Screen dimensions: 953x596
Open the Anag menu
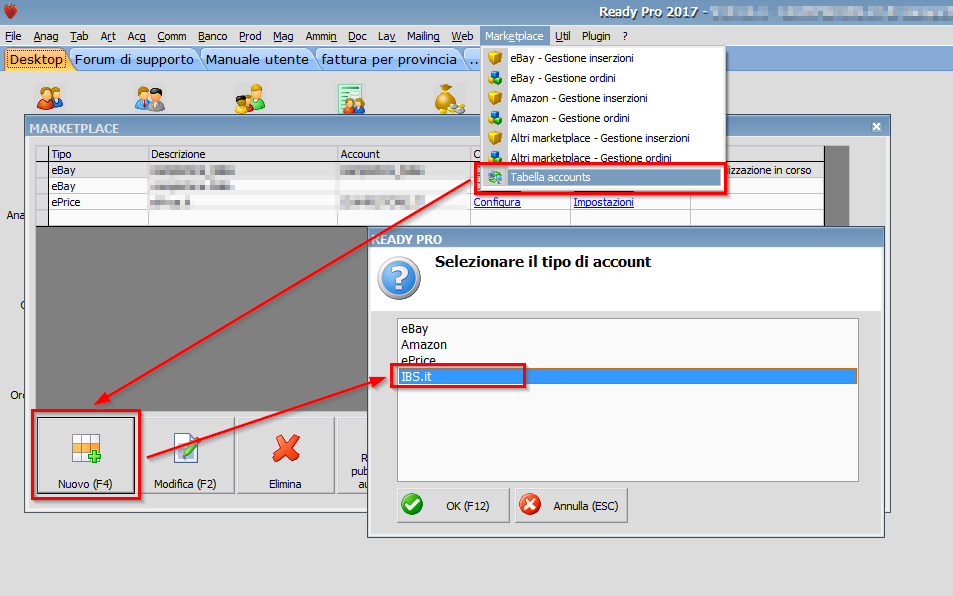pos(46,36)
